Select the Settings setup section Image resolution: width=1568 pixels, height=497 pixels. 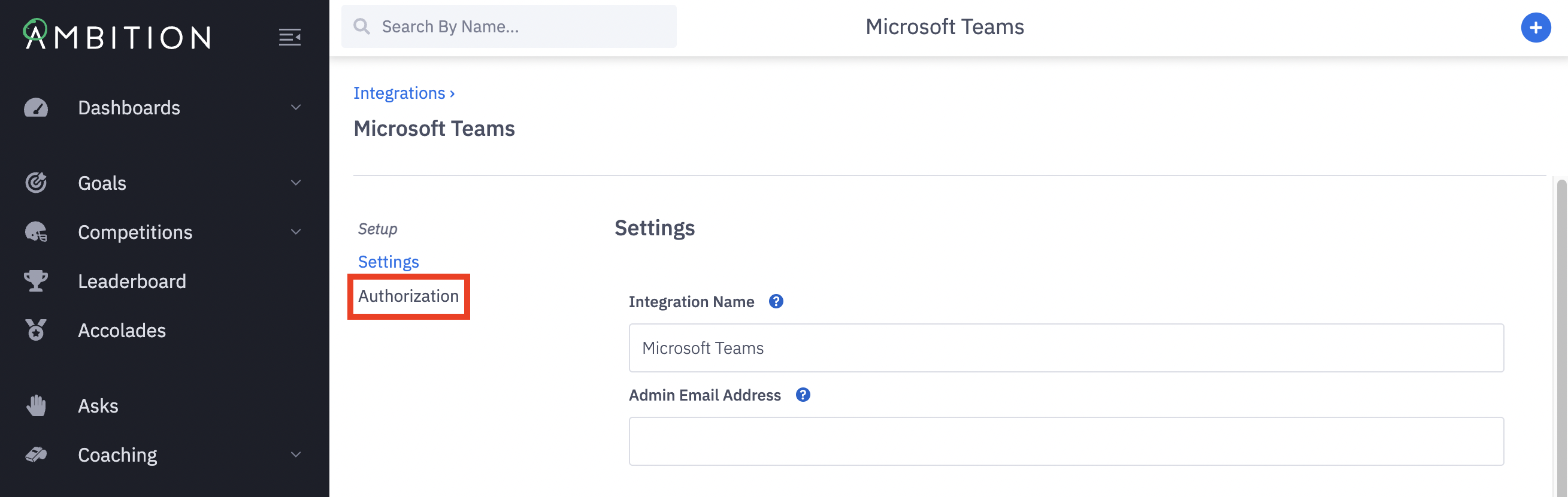tap(388, 262)
